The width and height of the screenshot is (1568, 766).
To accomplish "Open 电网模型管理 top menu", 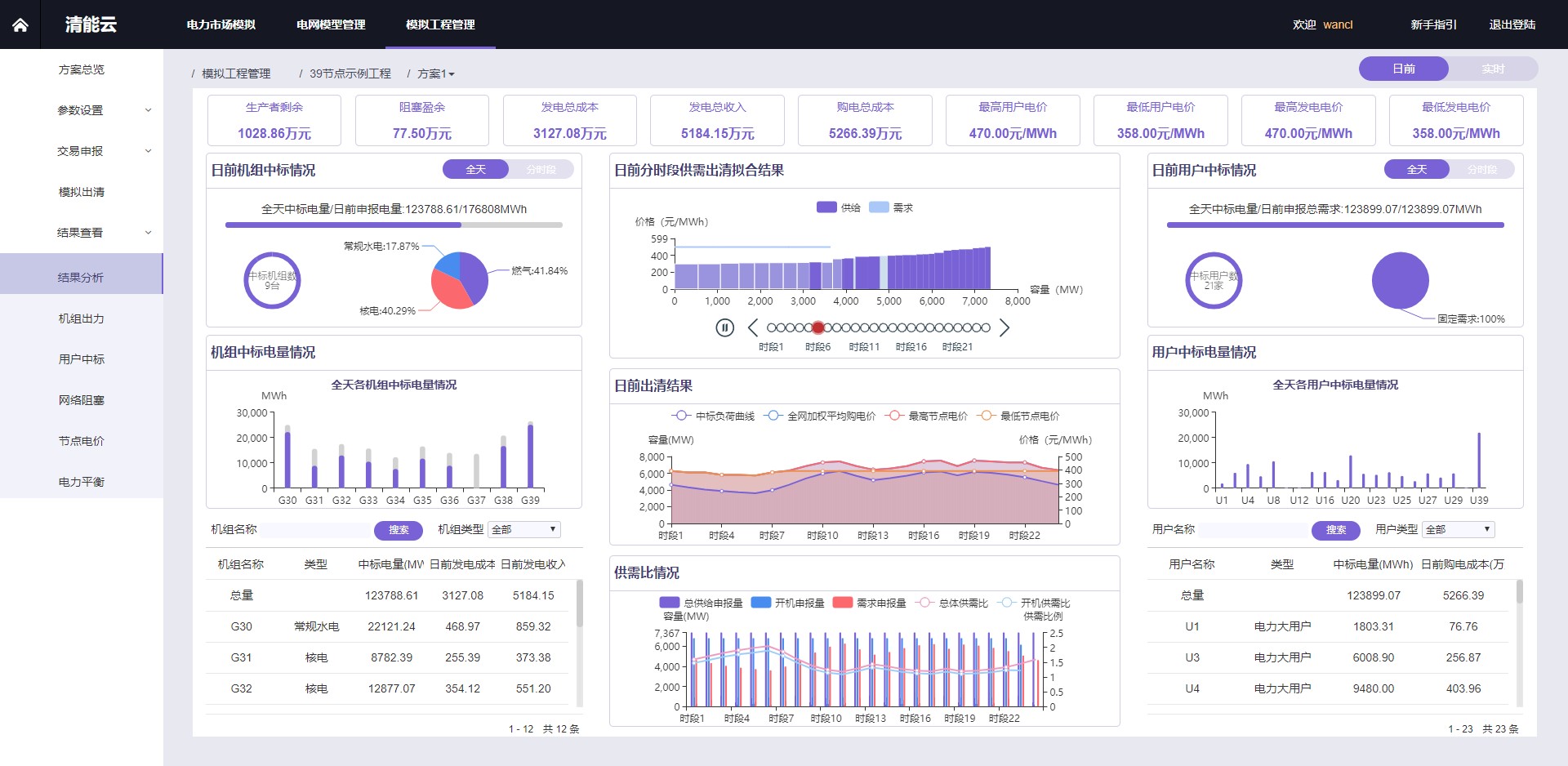I will [x=331, y=24].
